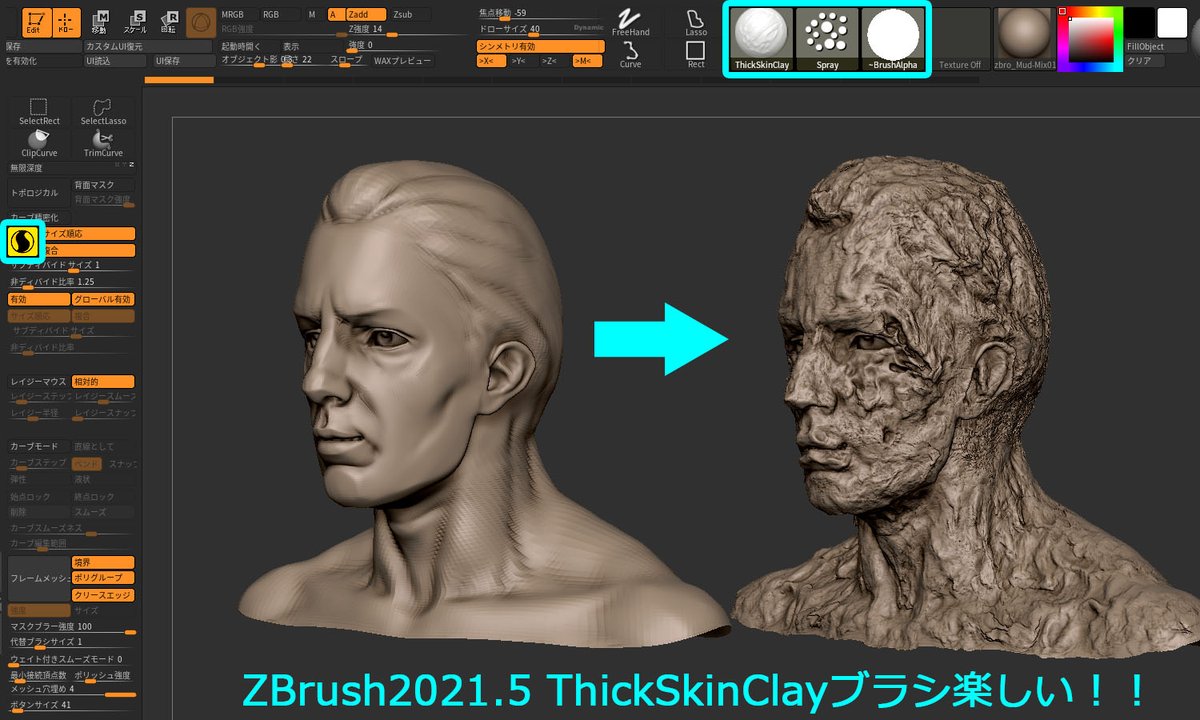Viewport: 1200px width, 720px height.
Task: Toggle mirror symmetry >M<
Action: (x=588, y=61)
